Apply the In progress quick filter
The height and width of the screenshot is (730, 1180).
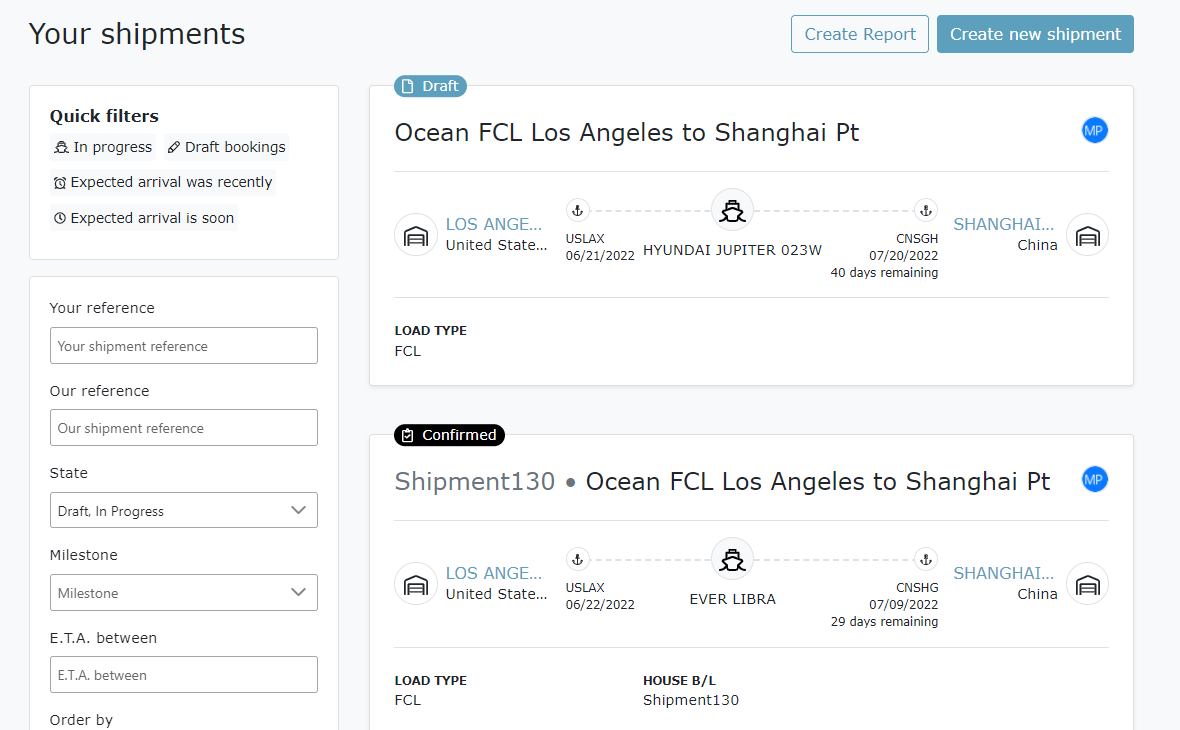pos(102,147)
